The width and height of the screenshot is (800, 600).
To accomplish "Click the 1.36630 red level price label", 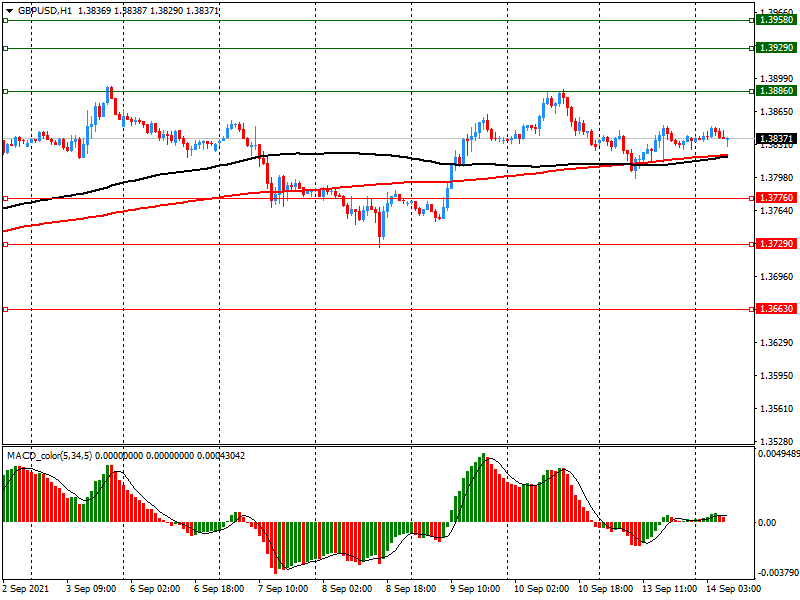I will tap(776, 309).
